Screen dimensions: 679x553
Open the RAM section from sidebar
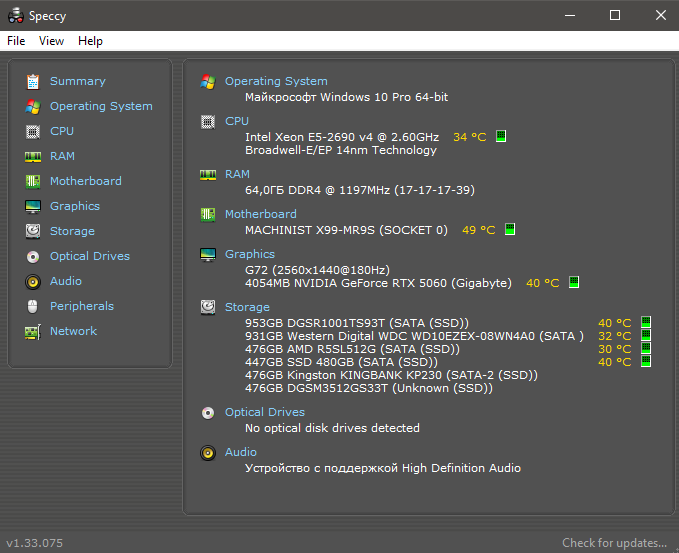[x=62, y=156]
